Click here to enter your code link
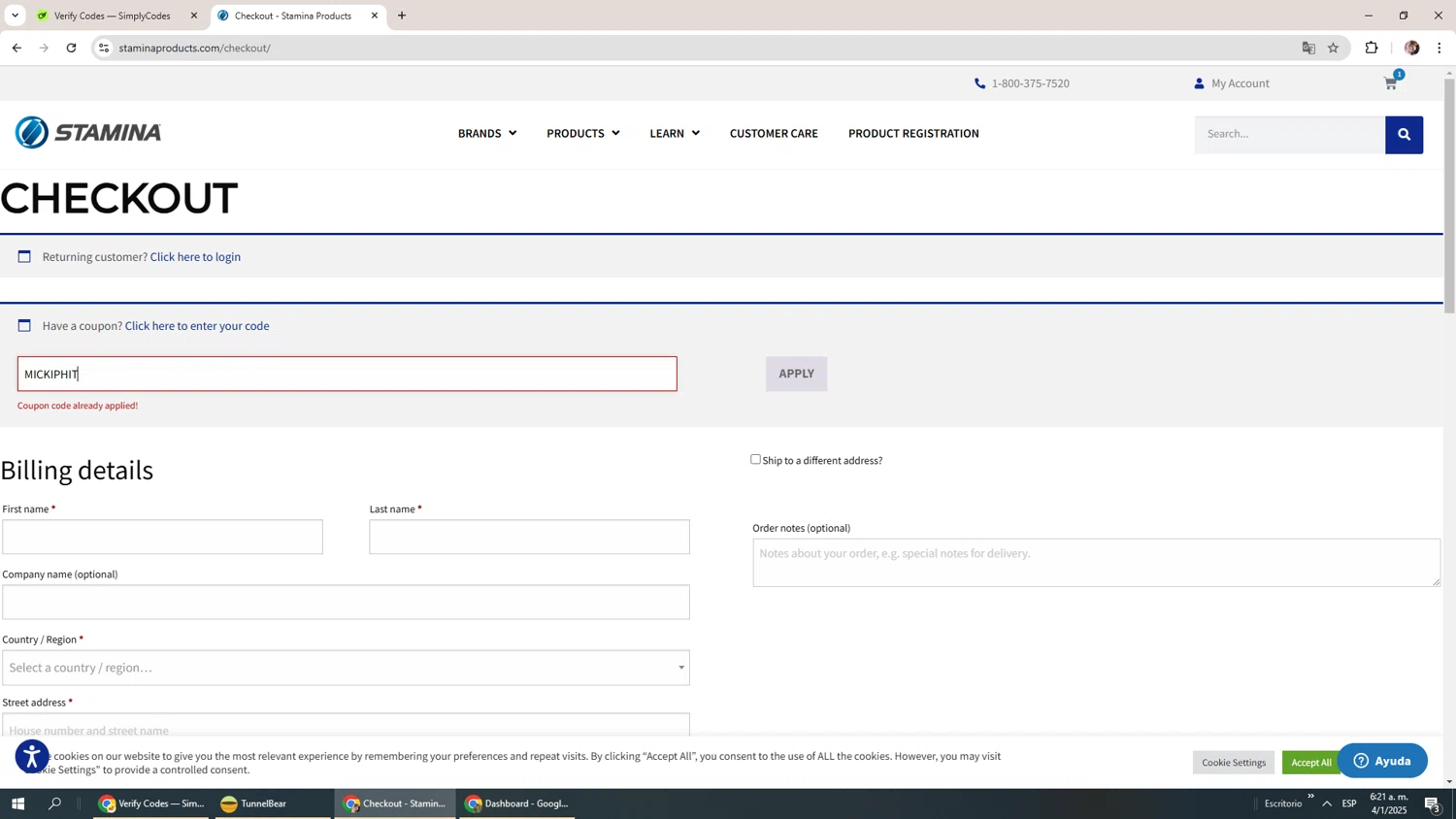Viewport: 1456px width, 819px height. 197,326
